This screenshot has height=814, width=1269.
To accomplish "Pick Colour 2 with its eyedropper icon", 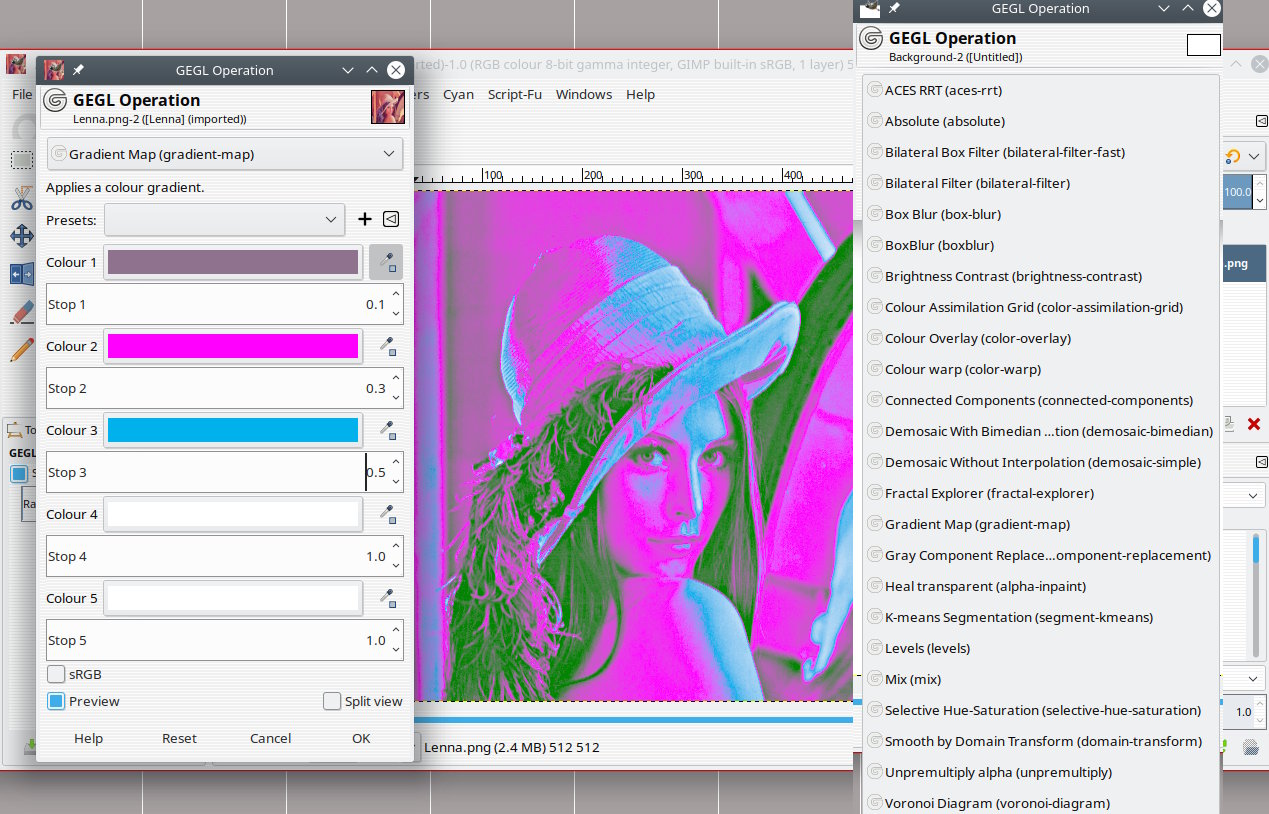I will (x=386, y=346).
